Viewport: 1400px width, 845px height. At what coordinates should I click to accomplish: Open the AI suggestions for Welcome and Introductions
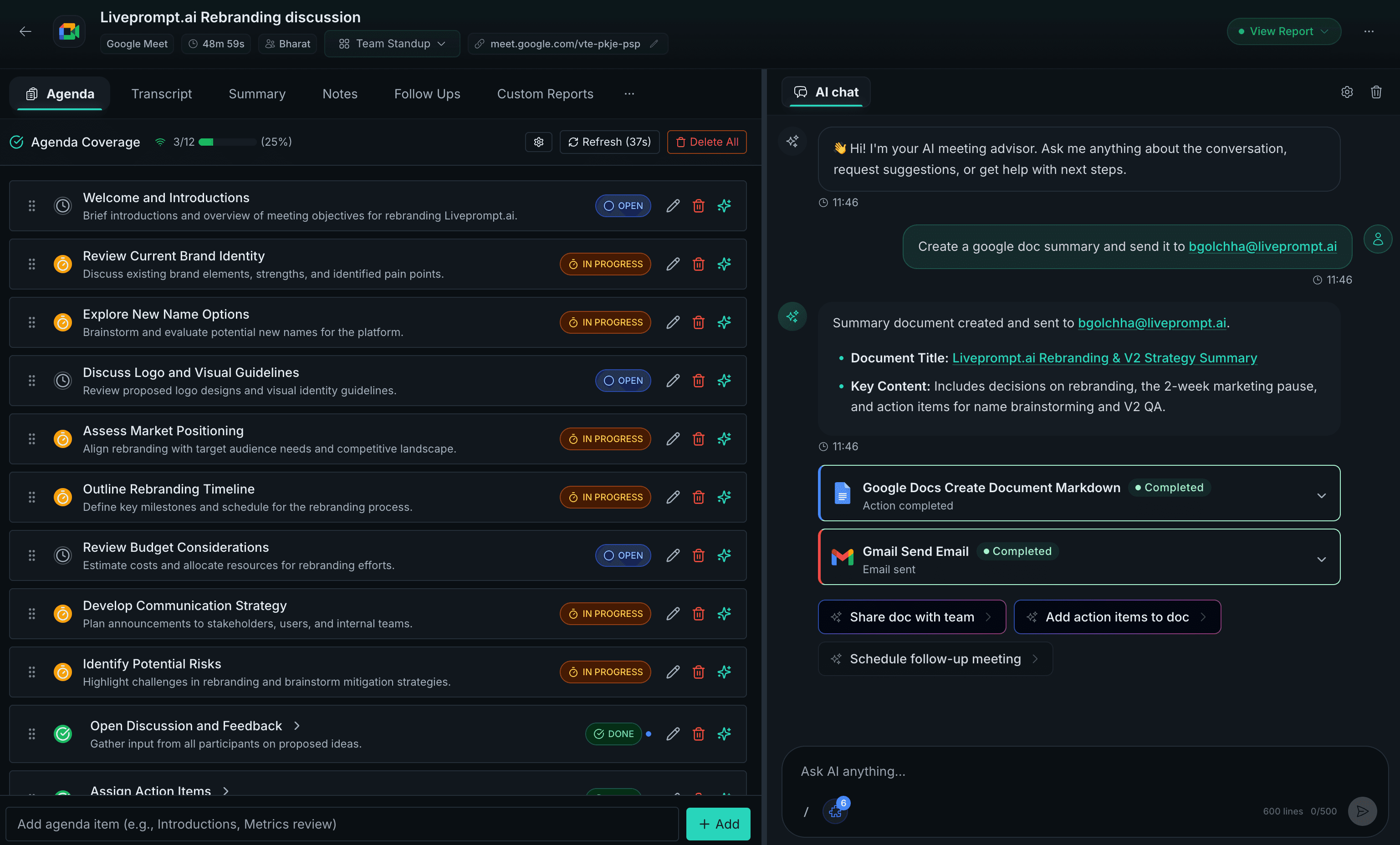coord(724,206)
